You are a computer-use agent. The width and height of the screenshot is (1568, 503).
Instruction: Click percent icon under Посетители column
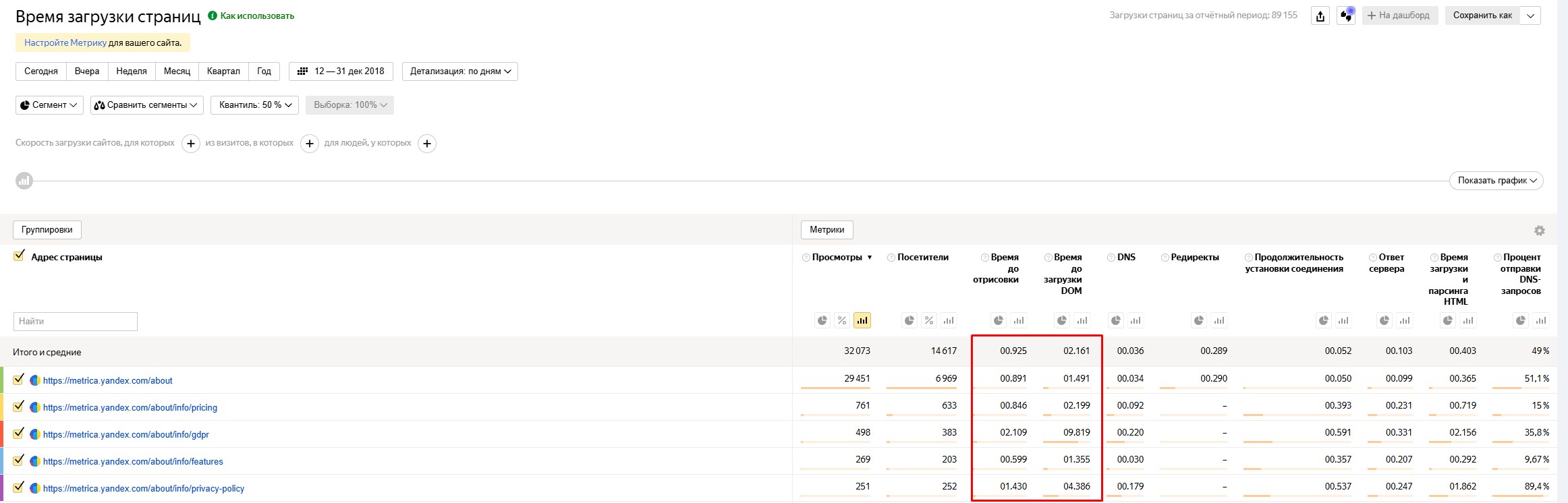[929, 321]
